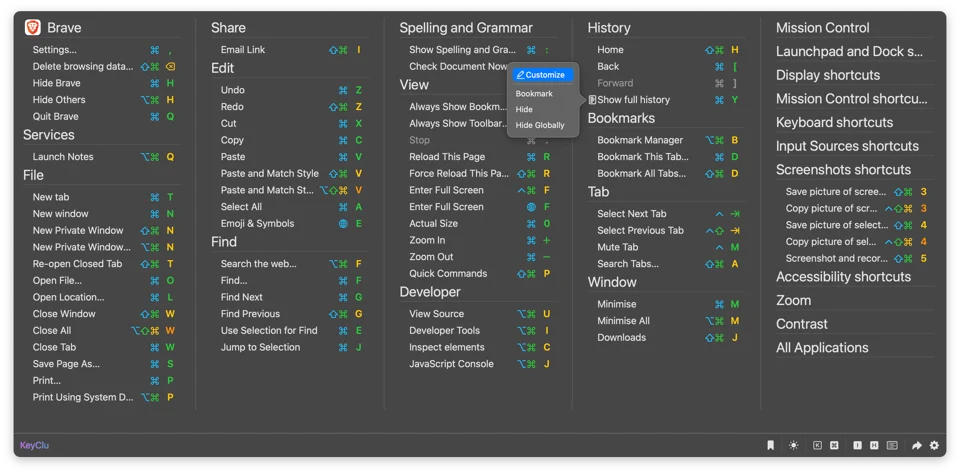Click the document icon beside Show full history
The image size is (960, 473).
pos(592,100)
